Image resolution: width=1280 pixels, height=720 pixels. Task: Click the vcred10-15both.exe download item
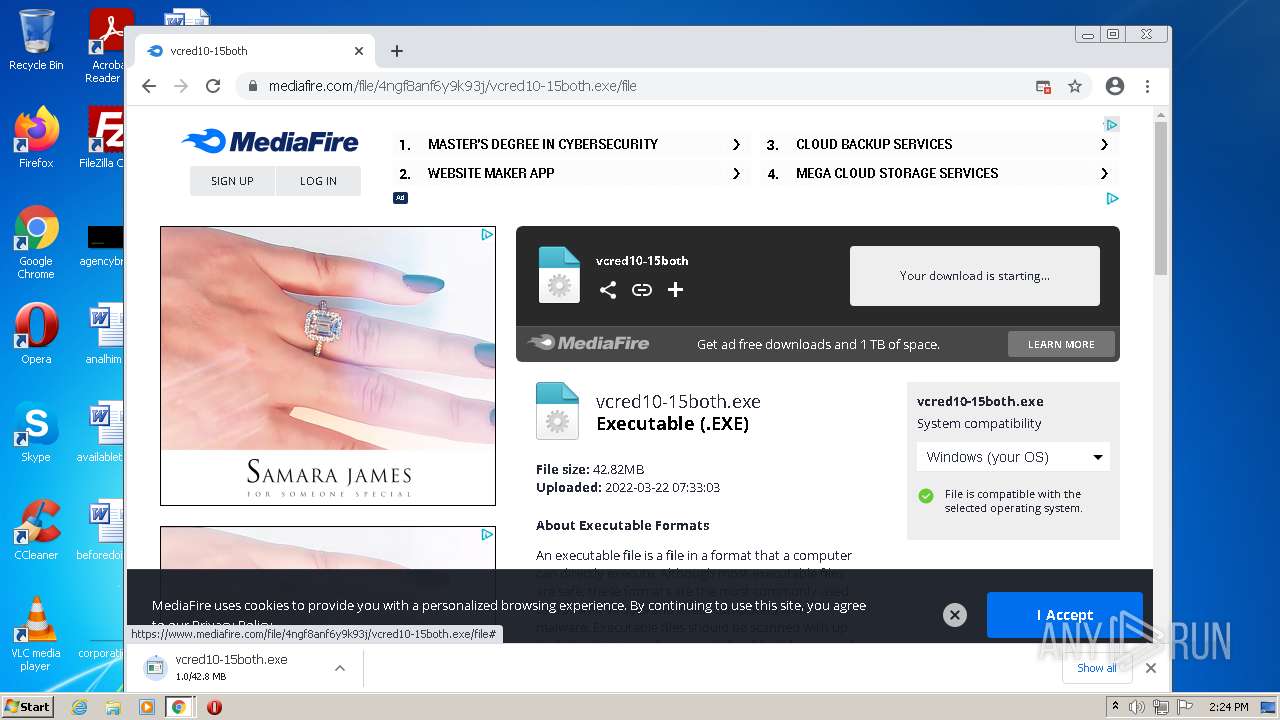coord(232,668)
